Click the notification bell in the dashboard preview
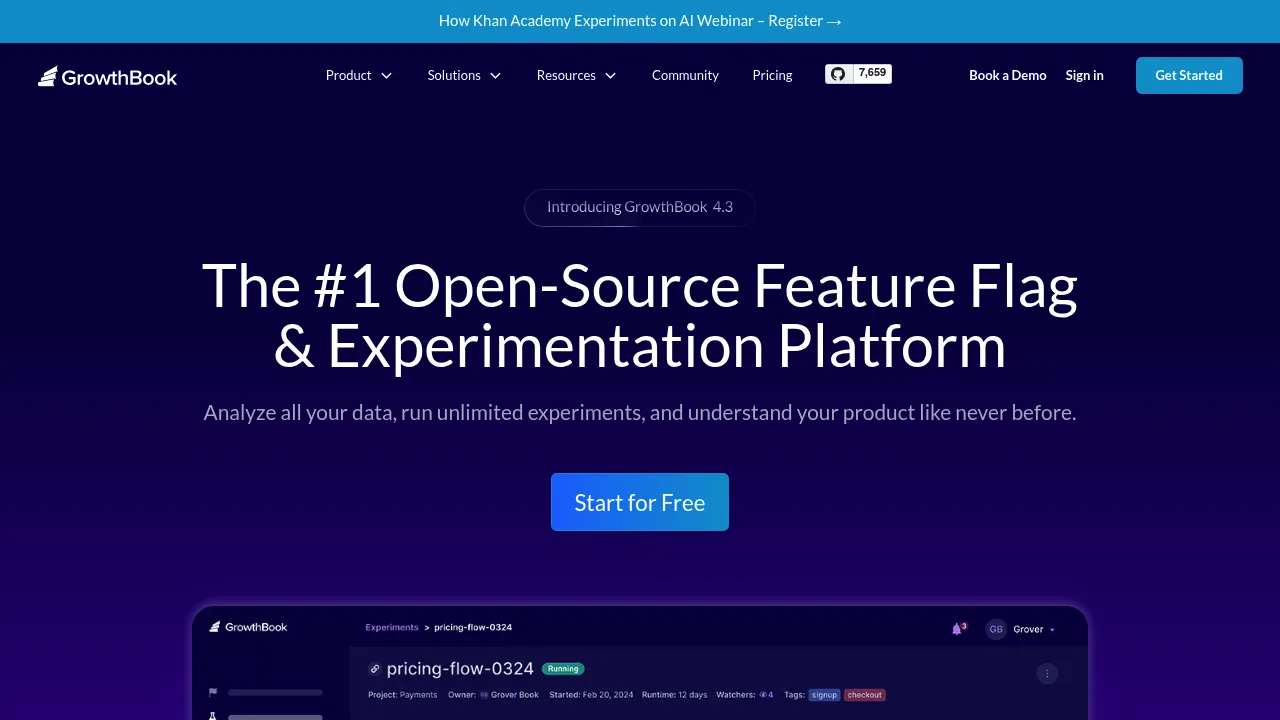1280x720 pixels. [x=958, y=628]
